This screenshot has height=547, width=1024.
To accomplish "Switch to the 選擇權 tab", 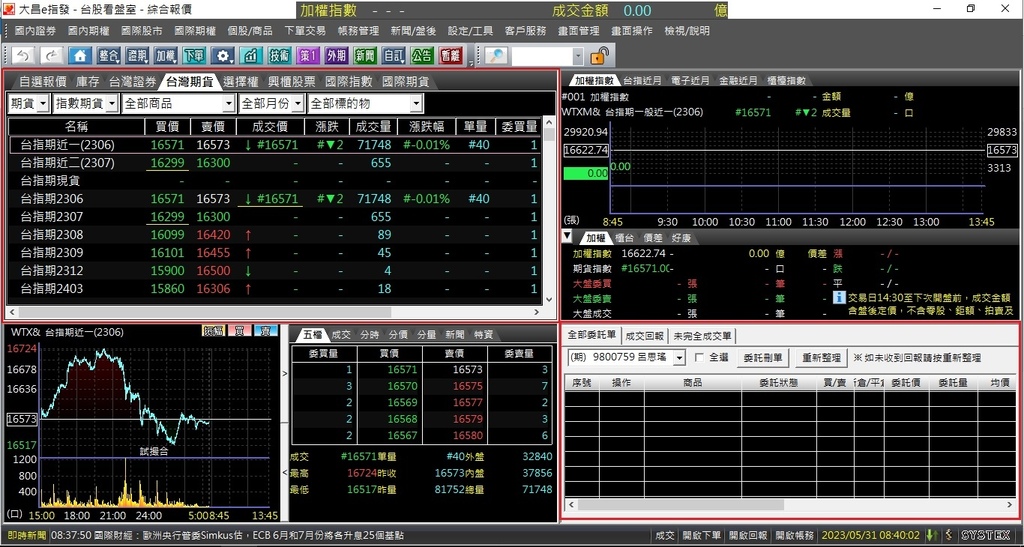I will click(240, 82).
